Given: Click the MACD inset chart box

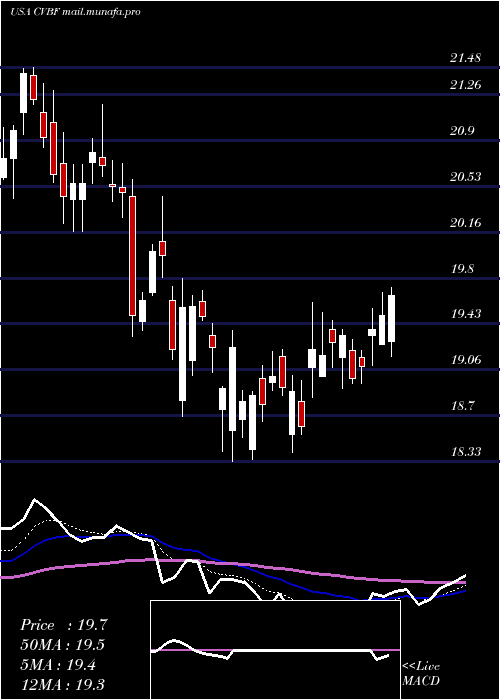Looking at the screenshot, I should [275, 650].
